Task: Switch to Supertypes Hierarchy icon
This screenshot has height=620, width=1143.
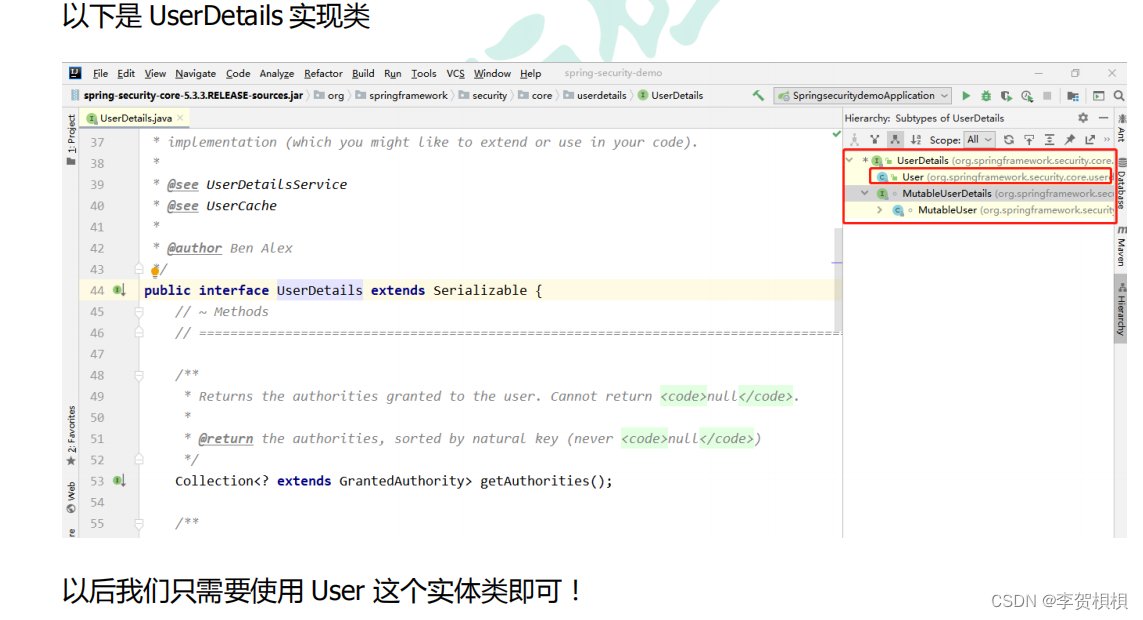Action: (875, 139)
